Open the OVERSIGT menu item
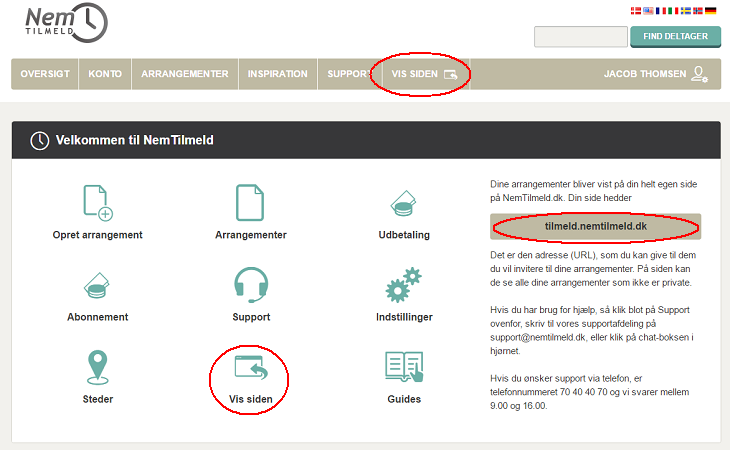The image size is (730, 450). point(45,74)
